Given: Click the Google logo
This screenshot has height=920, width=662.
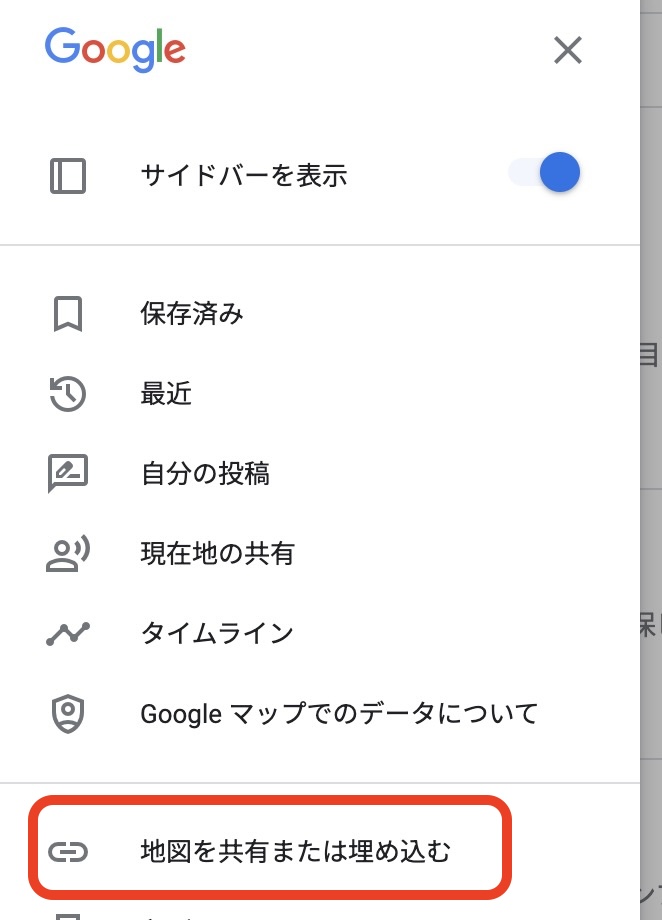Looking at the screenshot, I should 115,48.
